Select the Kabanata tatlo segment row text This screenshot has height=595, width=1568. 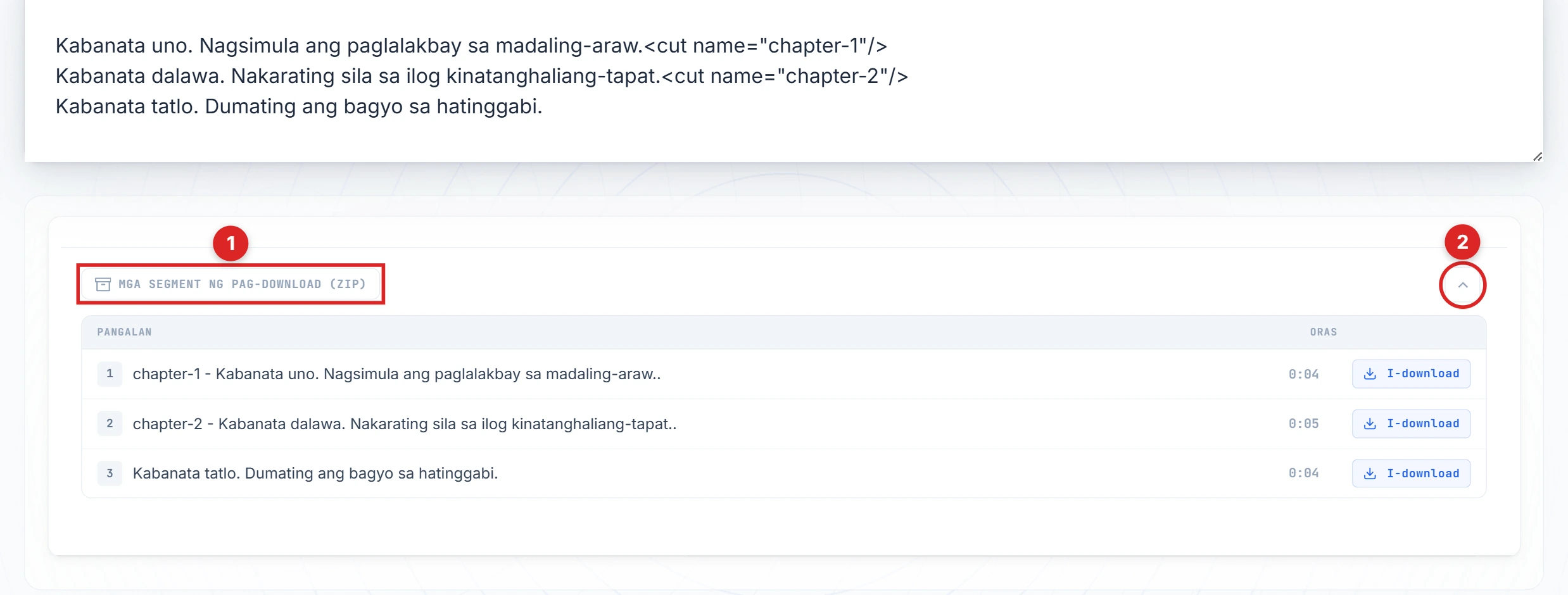pyautogui.click(x=315, y=473)
